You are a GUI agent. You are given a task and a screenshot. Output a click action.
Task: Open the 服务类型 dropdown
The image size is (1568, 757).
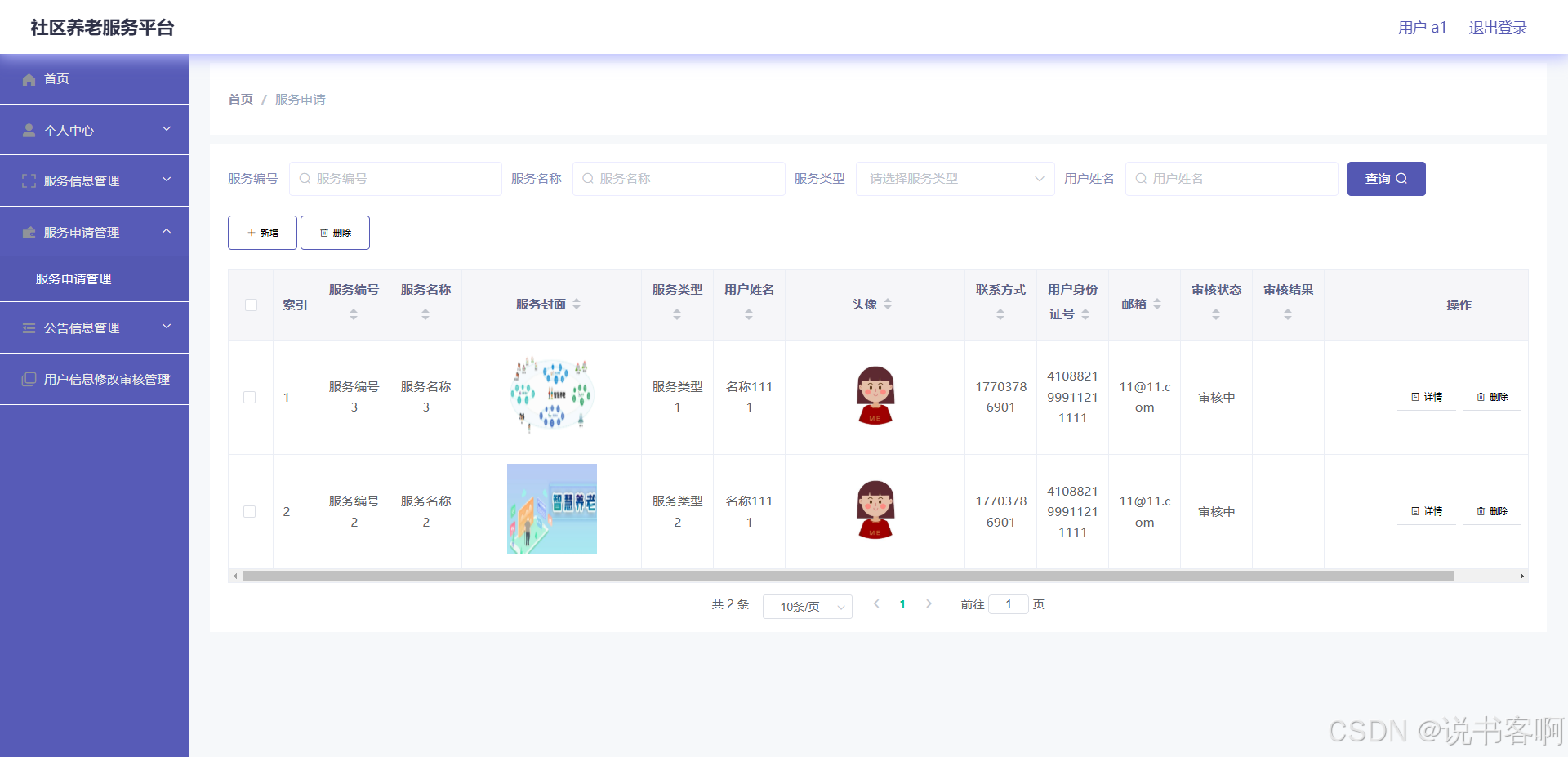tap(954, 178)
